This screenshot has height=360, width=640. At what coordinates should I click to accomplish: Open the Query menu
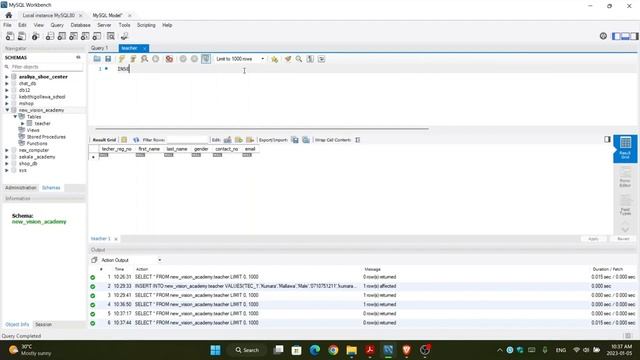(x=57, y=25)
